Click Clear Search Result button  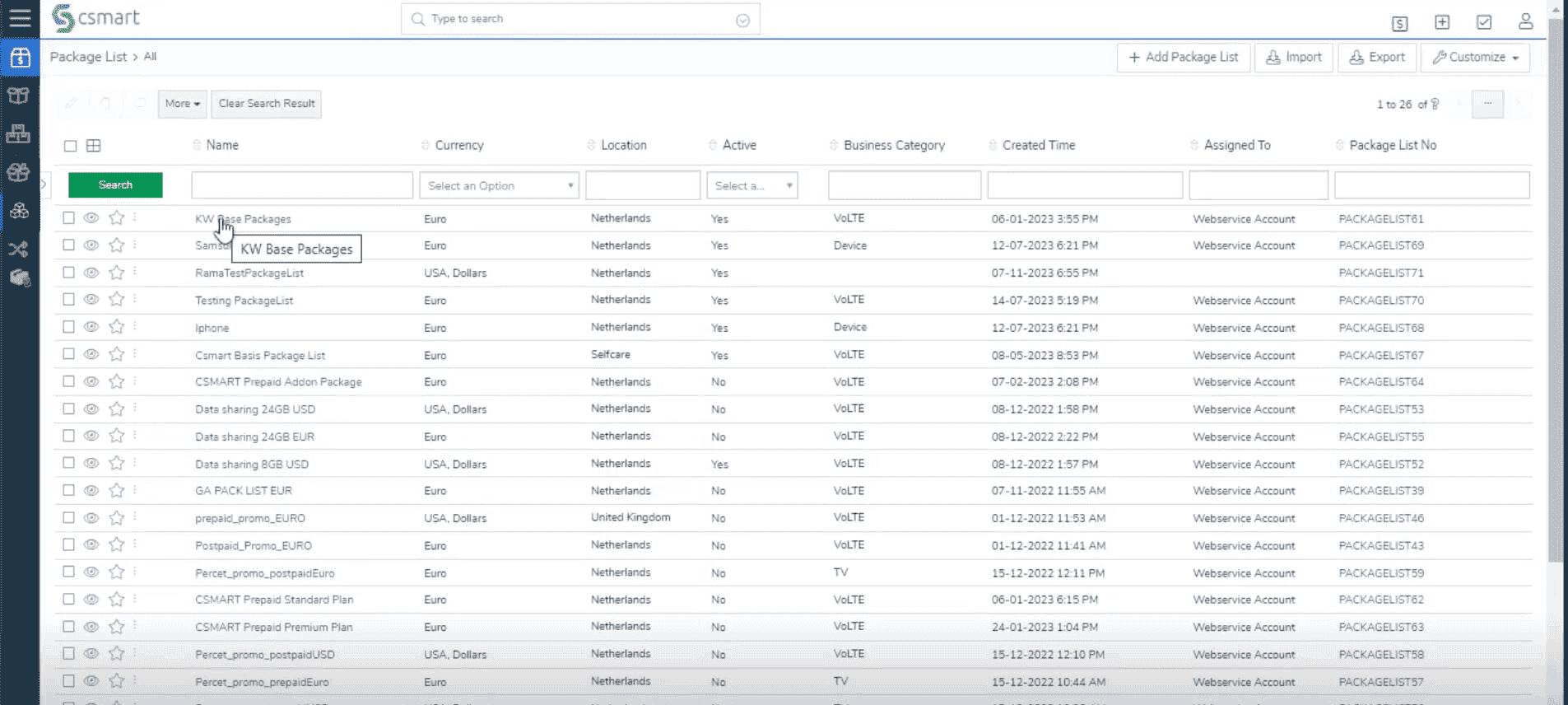coord(267,104)
